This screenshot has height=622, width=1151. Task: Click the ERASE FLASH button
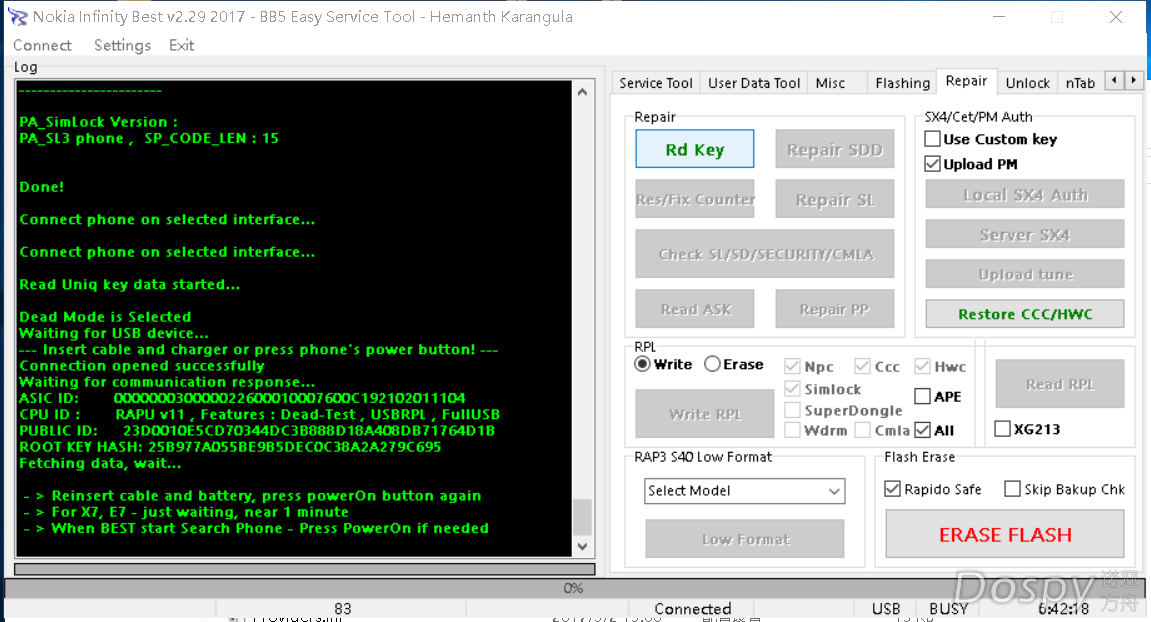pos(1005,534)
